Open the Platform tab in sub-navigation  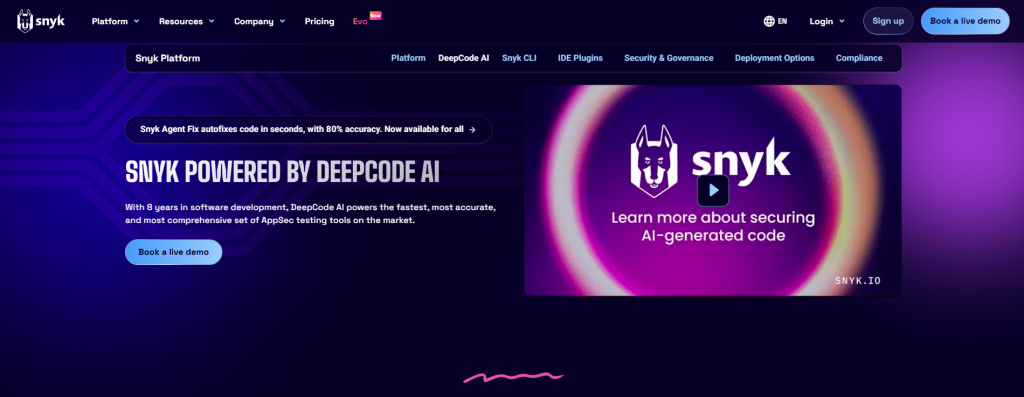pos(408,58)
